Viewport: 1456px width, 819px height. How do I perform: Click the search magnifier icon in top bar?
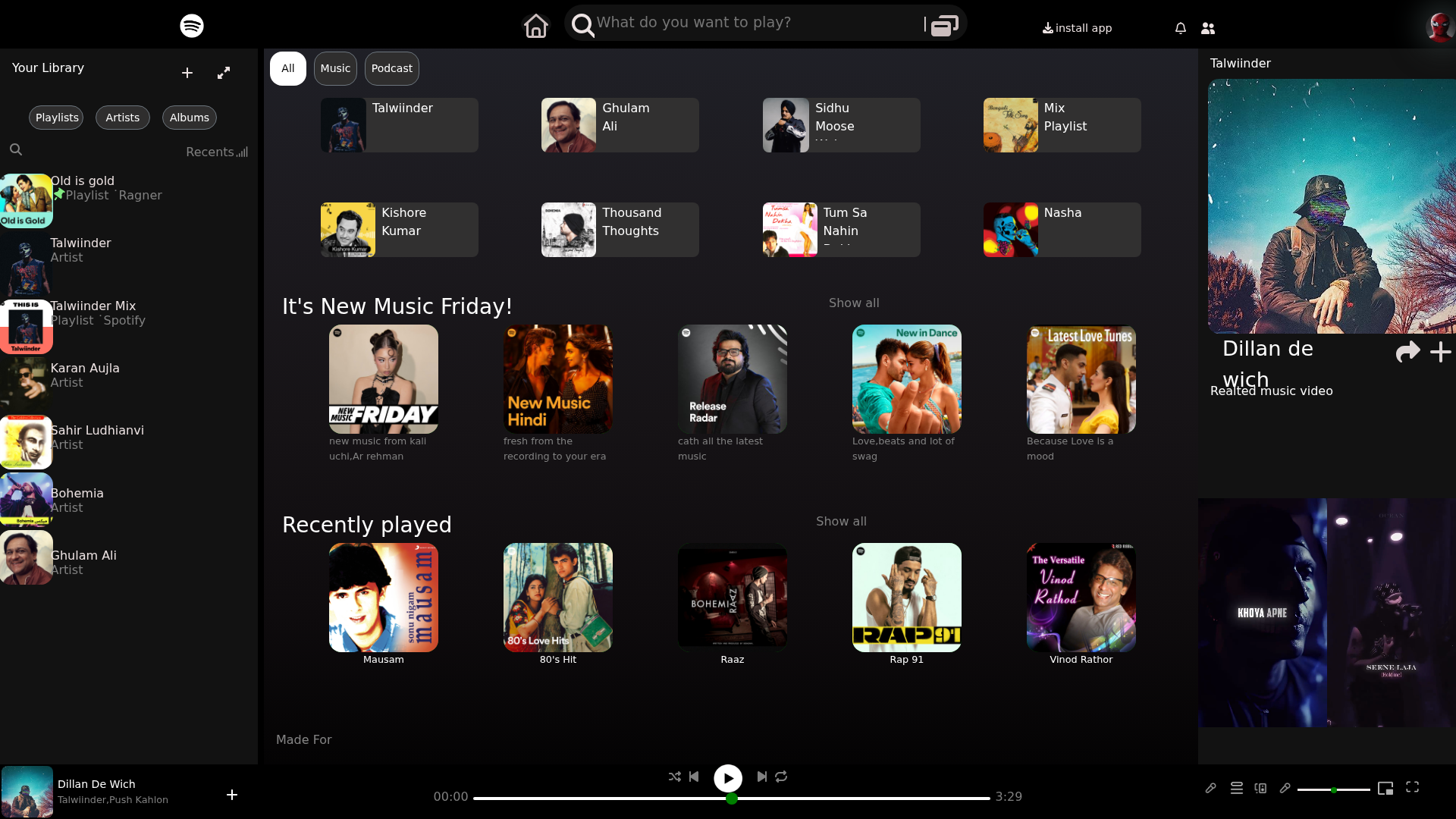coord(582,25)
